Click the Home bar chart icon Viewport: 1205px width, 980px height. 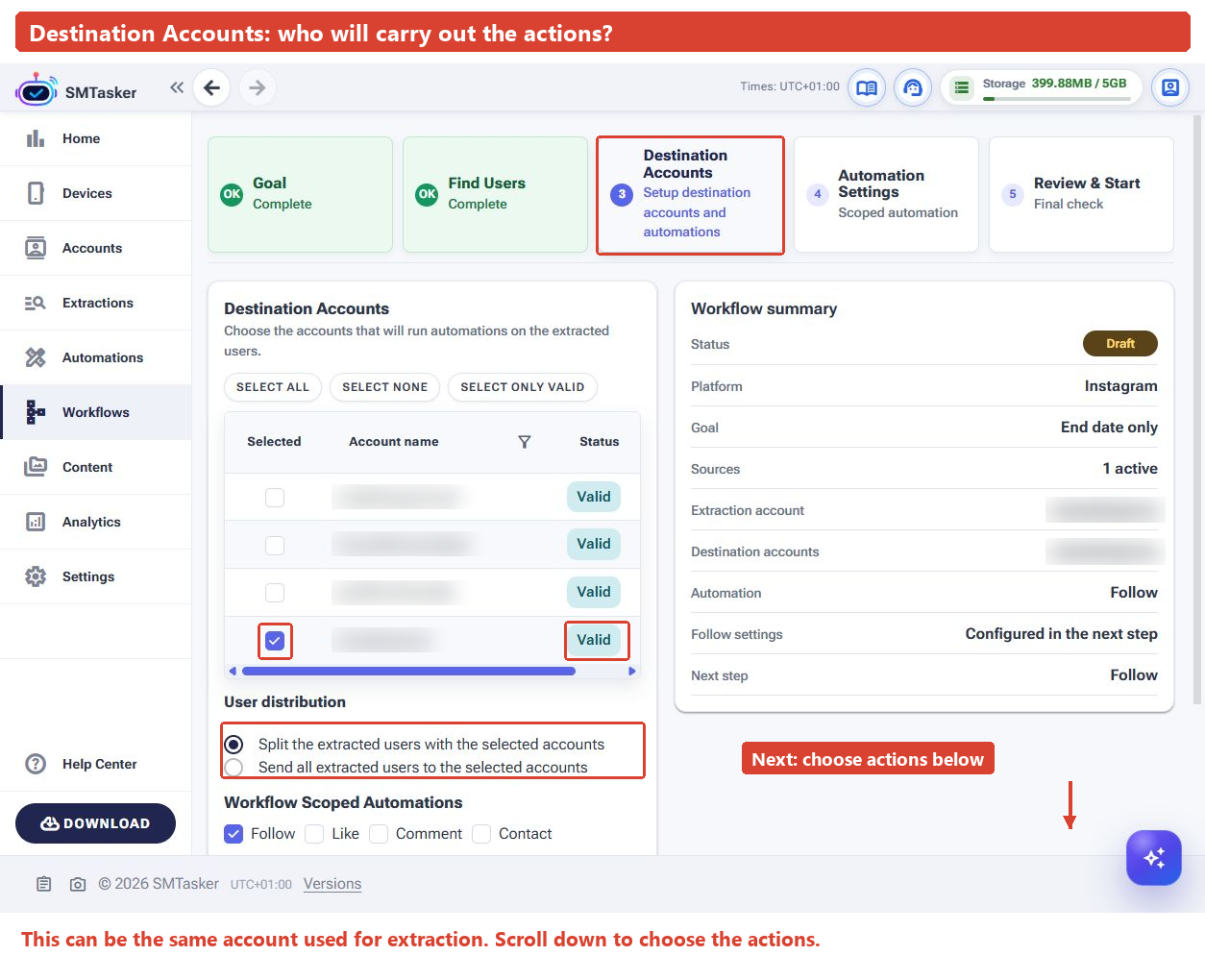(x=36, y=138)
